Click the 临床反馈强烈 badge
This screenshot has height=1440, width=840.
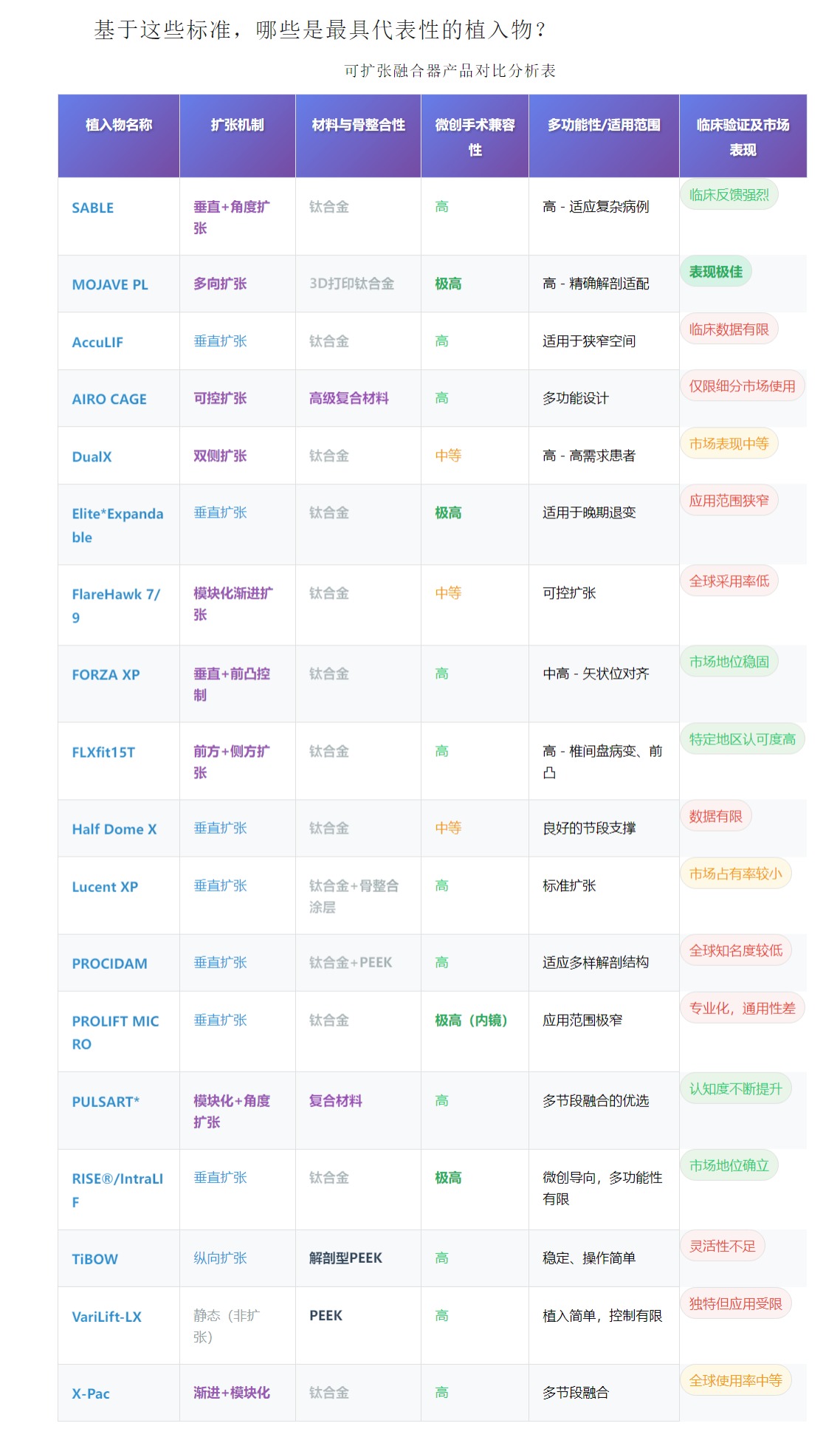729,195
